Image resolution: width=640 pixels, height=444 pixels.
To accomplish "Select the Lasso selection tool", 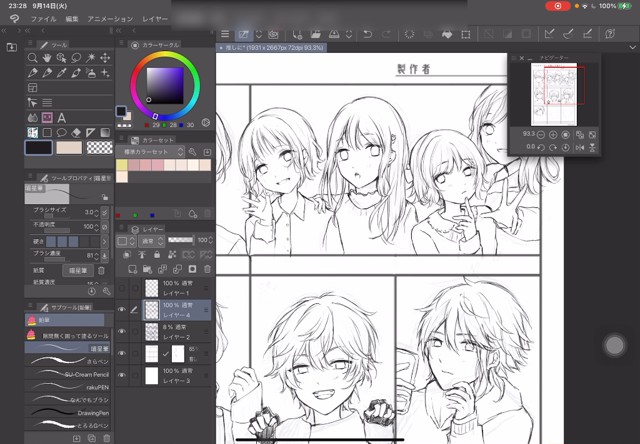I will pyautogui.click(x=76, y=58).
